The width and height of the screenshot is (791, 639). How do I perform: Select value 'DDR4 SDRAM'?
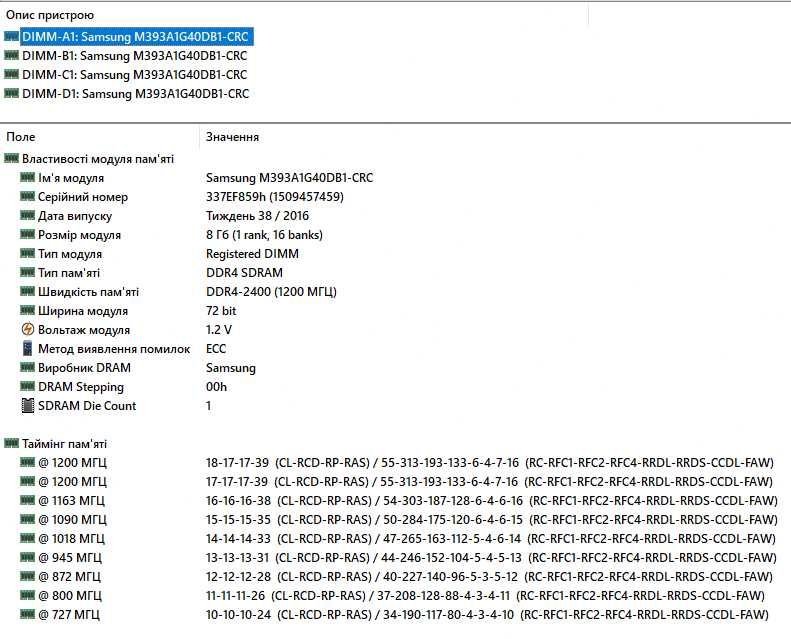(244, 273)
